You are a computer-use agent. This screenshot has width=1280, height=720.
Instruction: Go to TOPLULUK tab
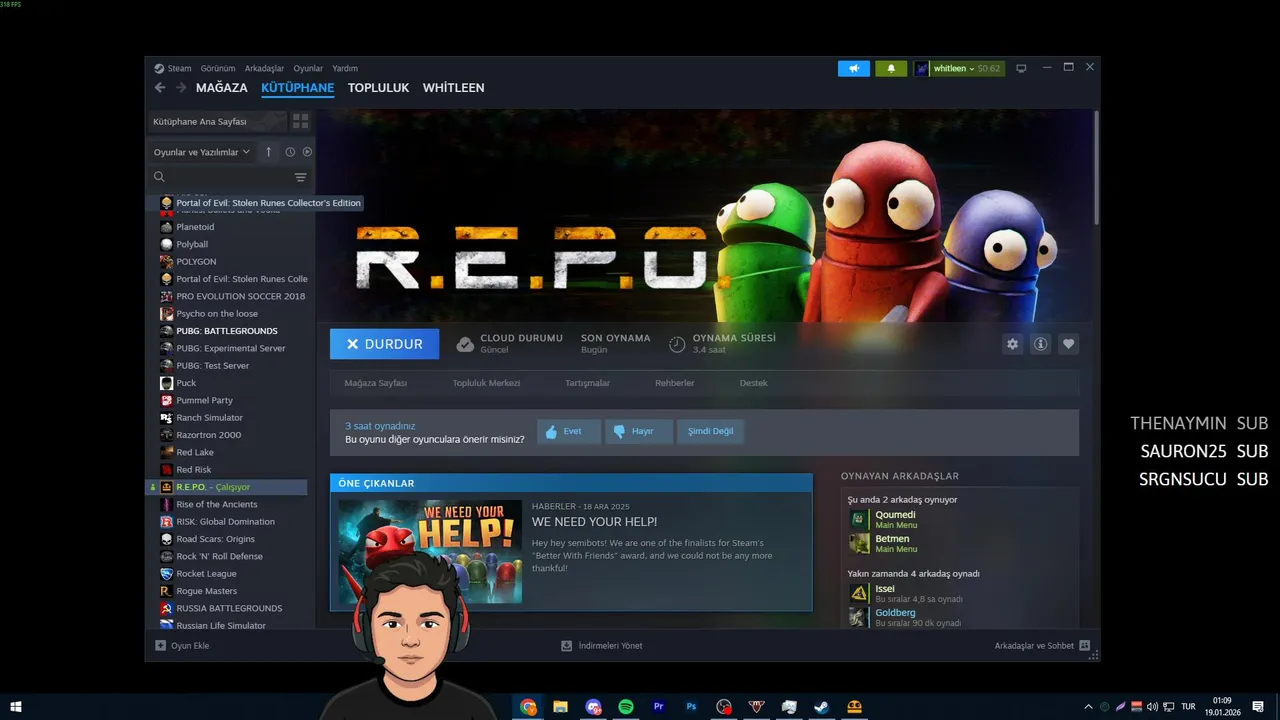pyautogui.click(x=379, y=88)
